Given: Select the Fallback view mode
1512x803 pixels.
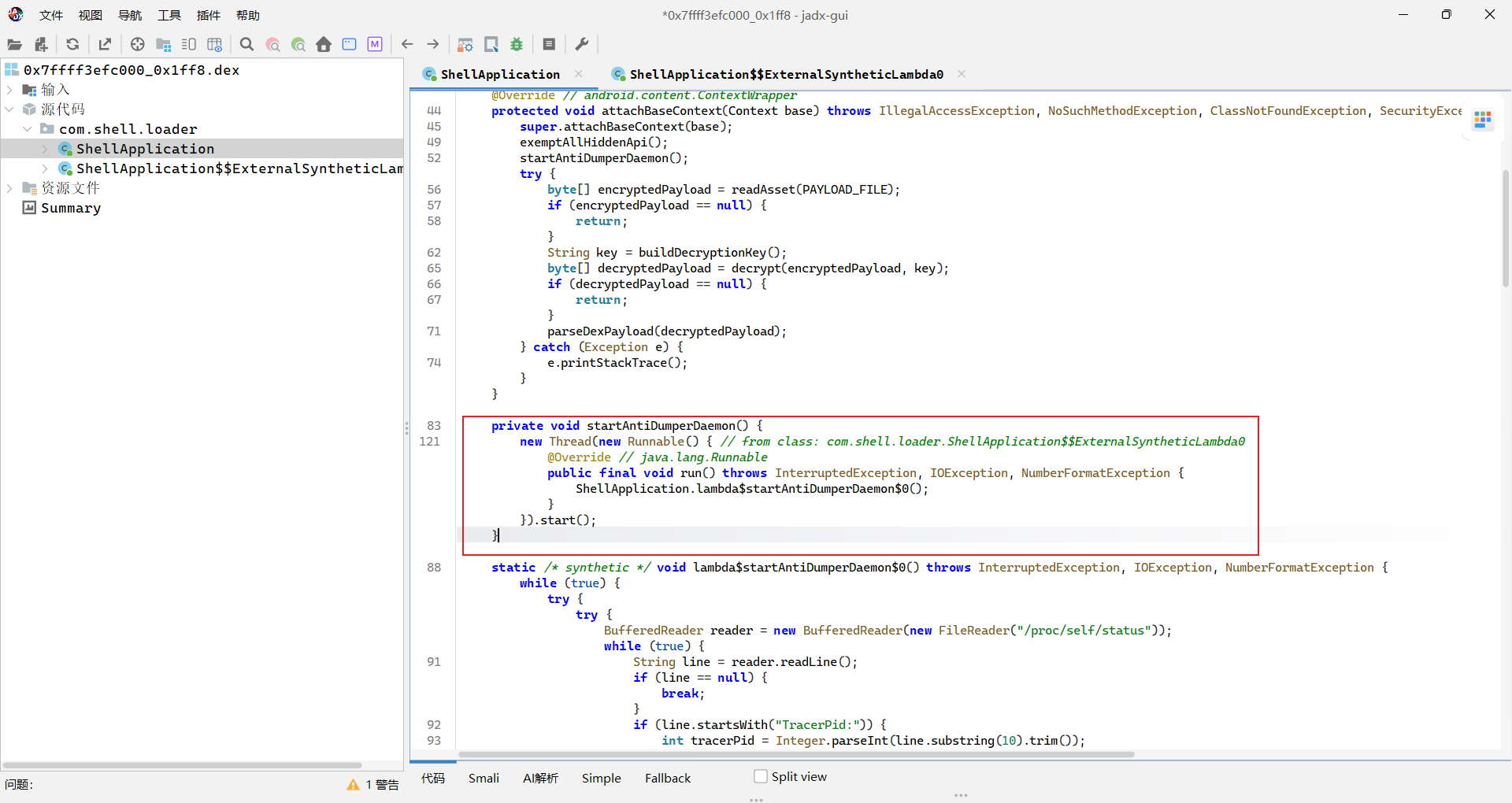Looking at the screenshot, I should [667, 778].
